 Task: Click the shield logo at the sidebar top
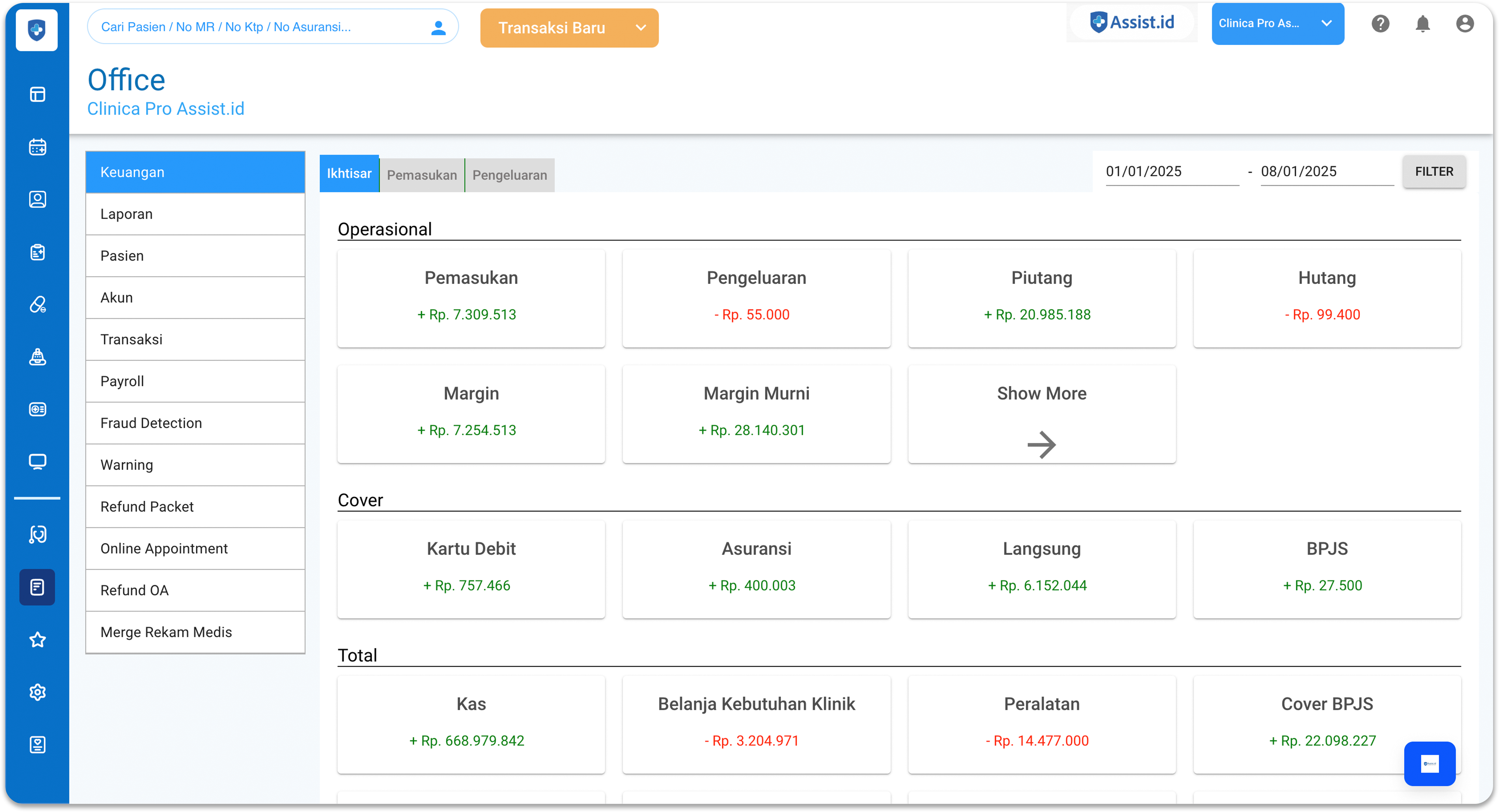[x=37, y=30]
